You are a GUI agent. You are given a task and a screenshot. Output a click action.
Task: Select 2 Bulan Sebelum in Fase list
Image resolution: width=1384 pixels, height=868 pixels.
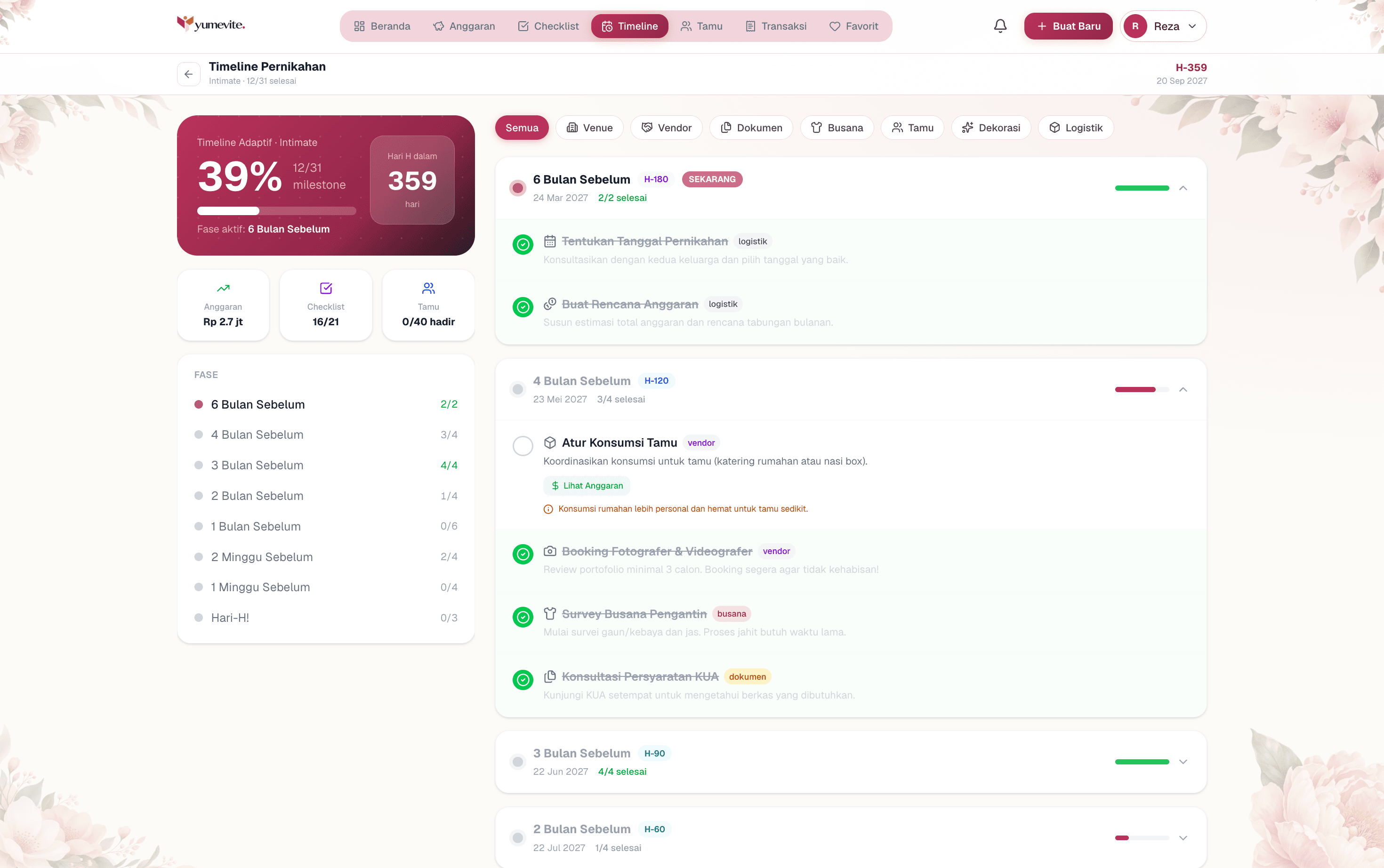click(326, 495)
